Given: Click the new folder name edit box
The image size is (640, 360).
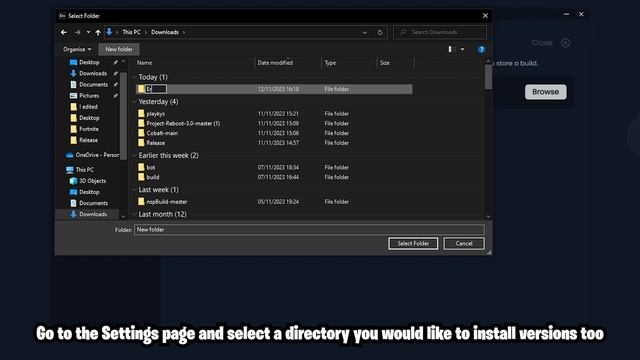Looking at the screenshot, I should (x=156, y=89).
